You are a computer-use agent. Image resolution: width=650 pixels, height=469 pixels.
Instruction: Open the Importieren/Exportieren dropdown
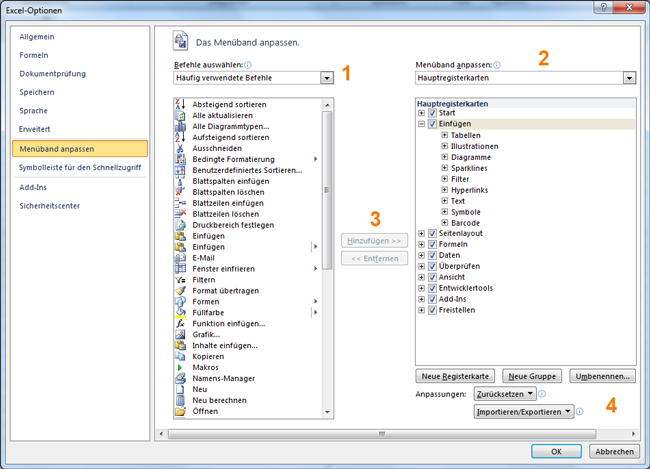(524, 412)
